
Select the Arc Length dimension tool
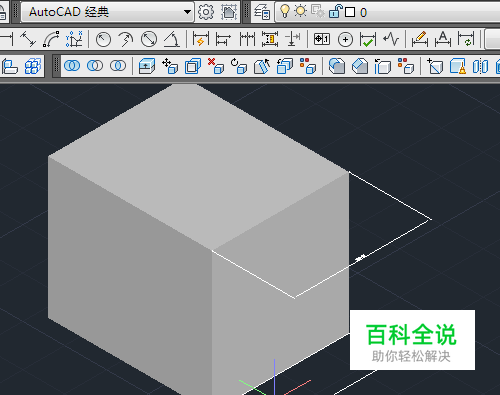(51, 39)
